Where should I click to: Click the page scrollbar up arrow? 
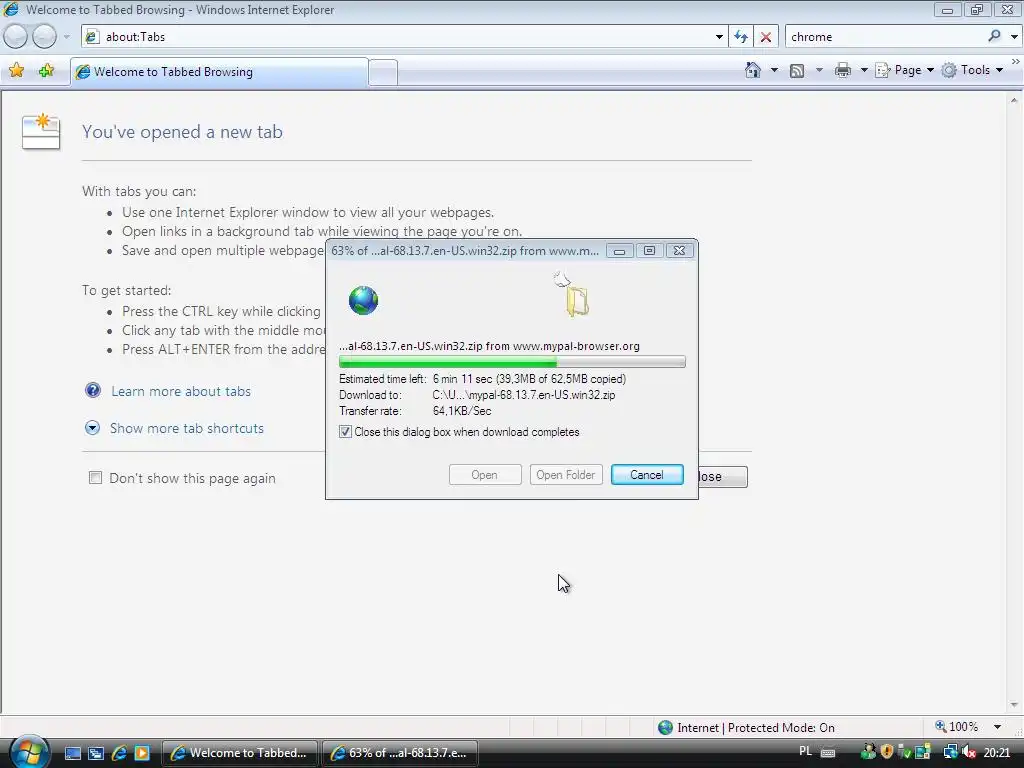[x=1014, y=101]
